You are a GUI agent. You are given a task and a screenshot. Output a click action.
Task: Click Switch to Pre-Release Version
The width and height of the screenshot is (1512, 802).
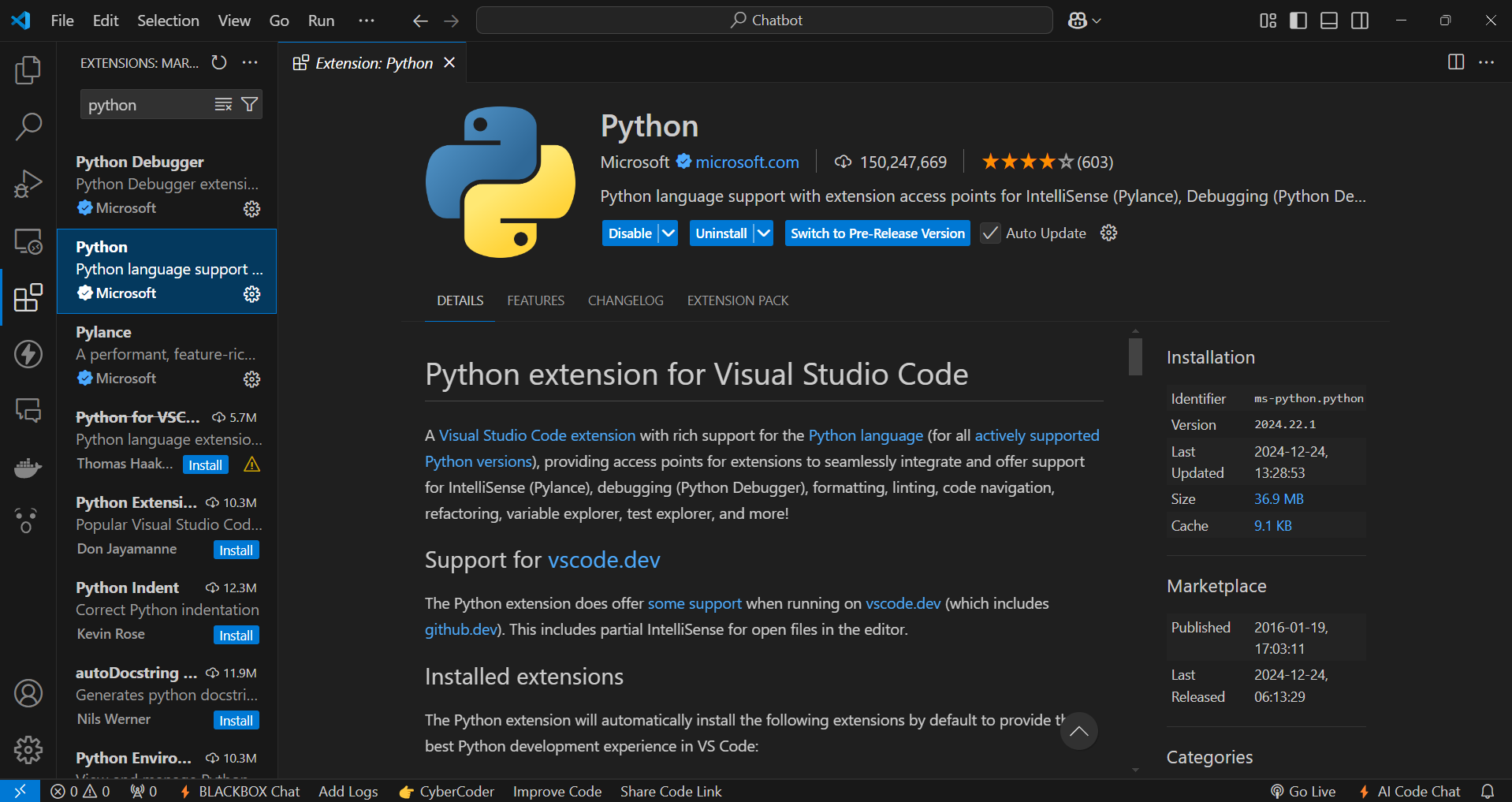(877, 233)
